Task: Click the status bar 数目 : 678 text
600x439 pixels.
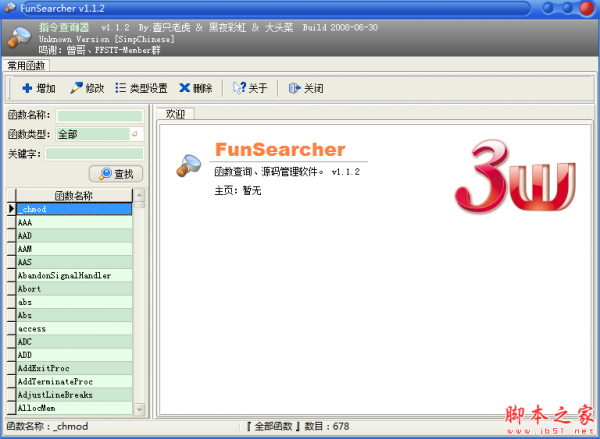Action: 327,426
